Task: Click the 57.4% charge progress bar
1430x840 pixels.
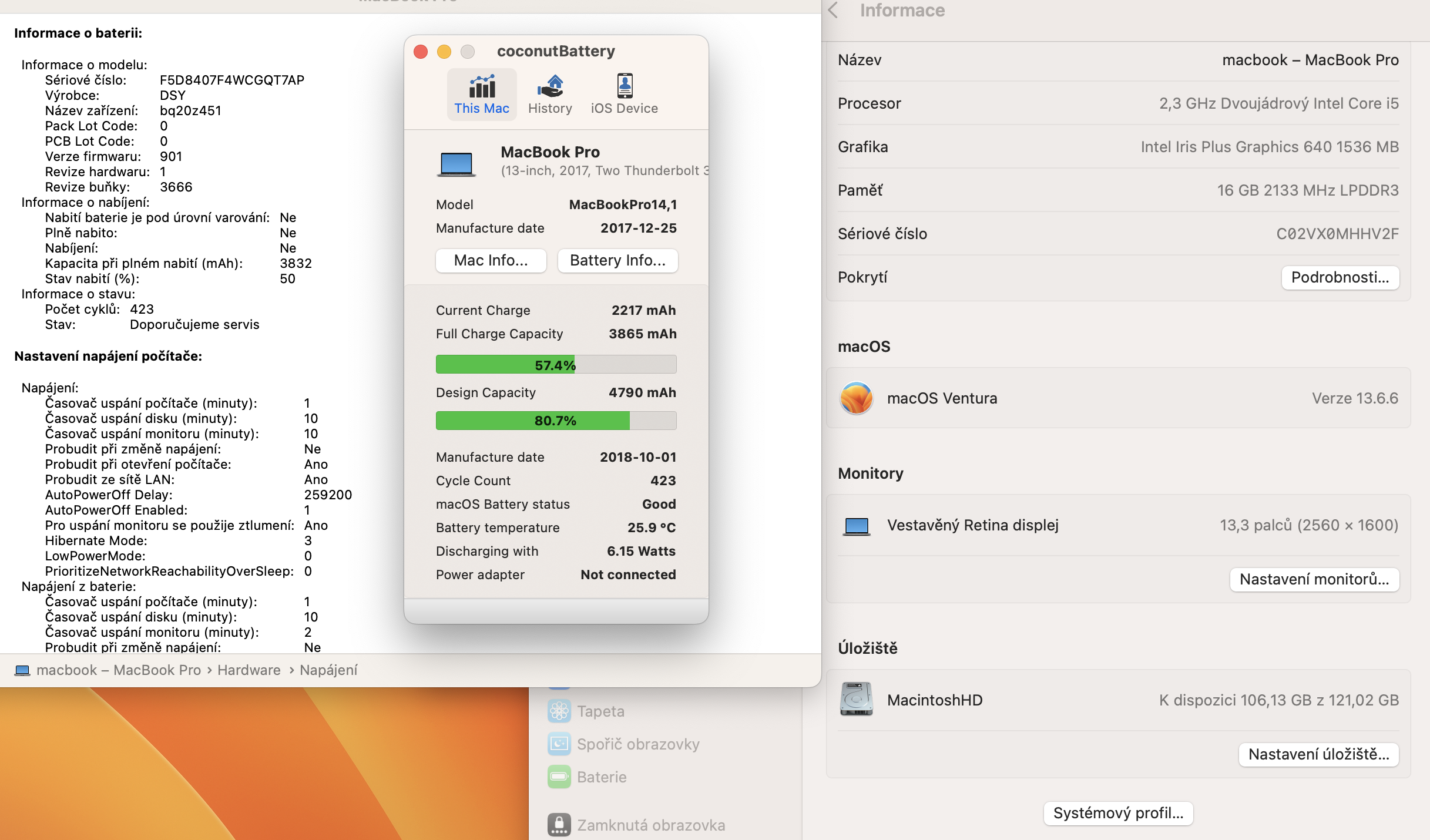Action: 556,365
